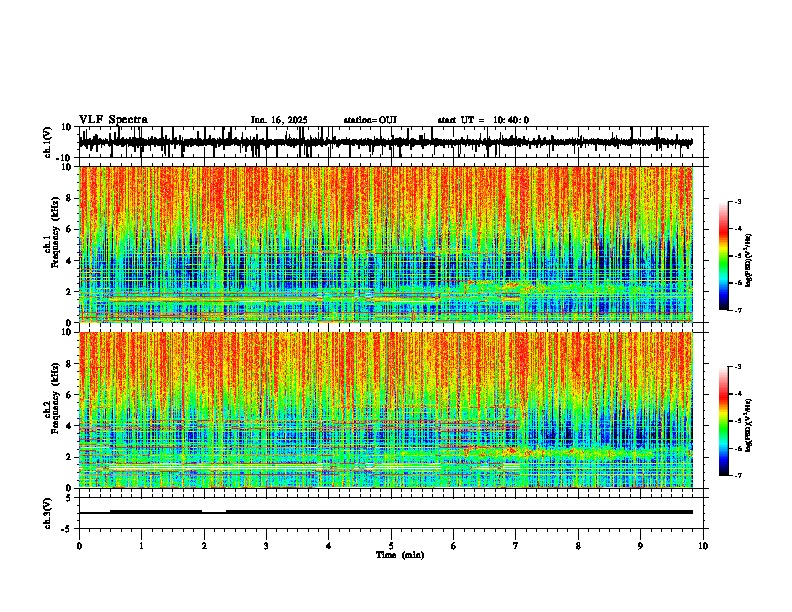Click the 2 kHz tick label on ch.2 spectrogram
The width and height of the screenshot is (792, 612).
69,456
